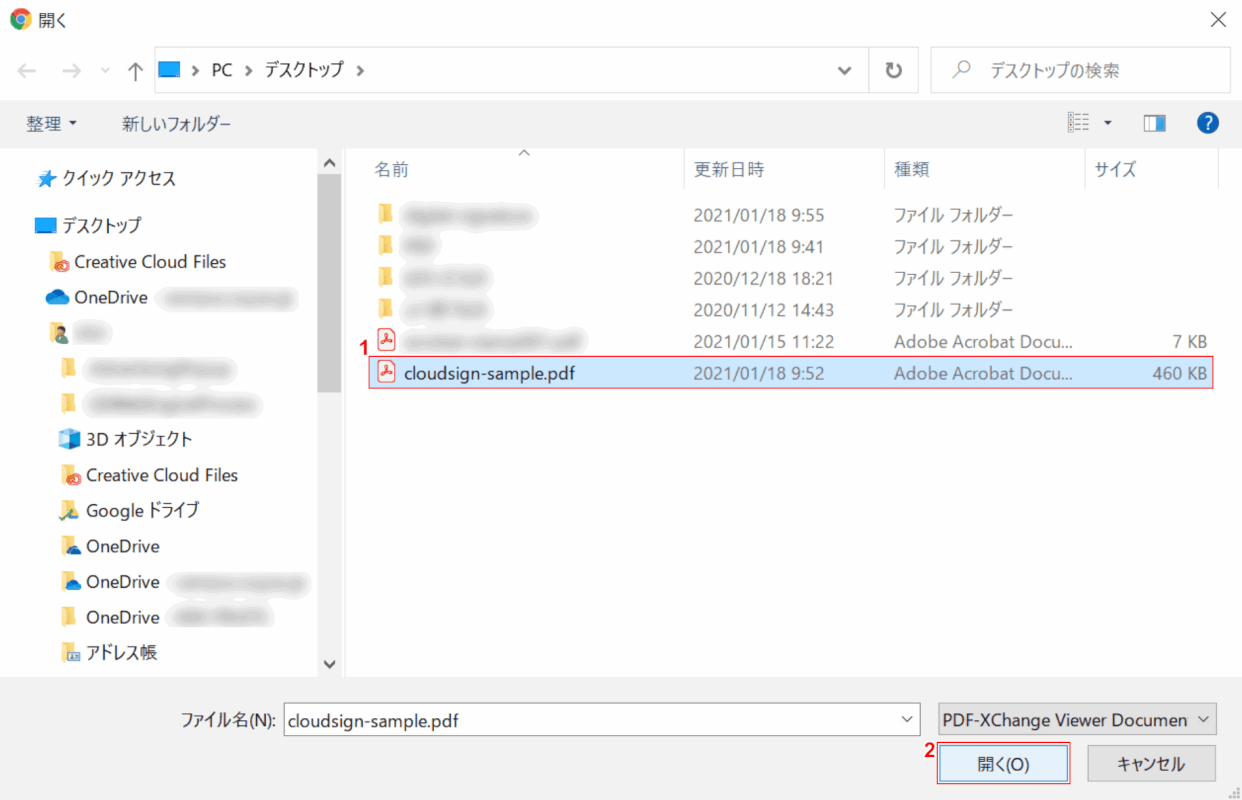Open the help question mark icon

point(1207,123)
